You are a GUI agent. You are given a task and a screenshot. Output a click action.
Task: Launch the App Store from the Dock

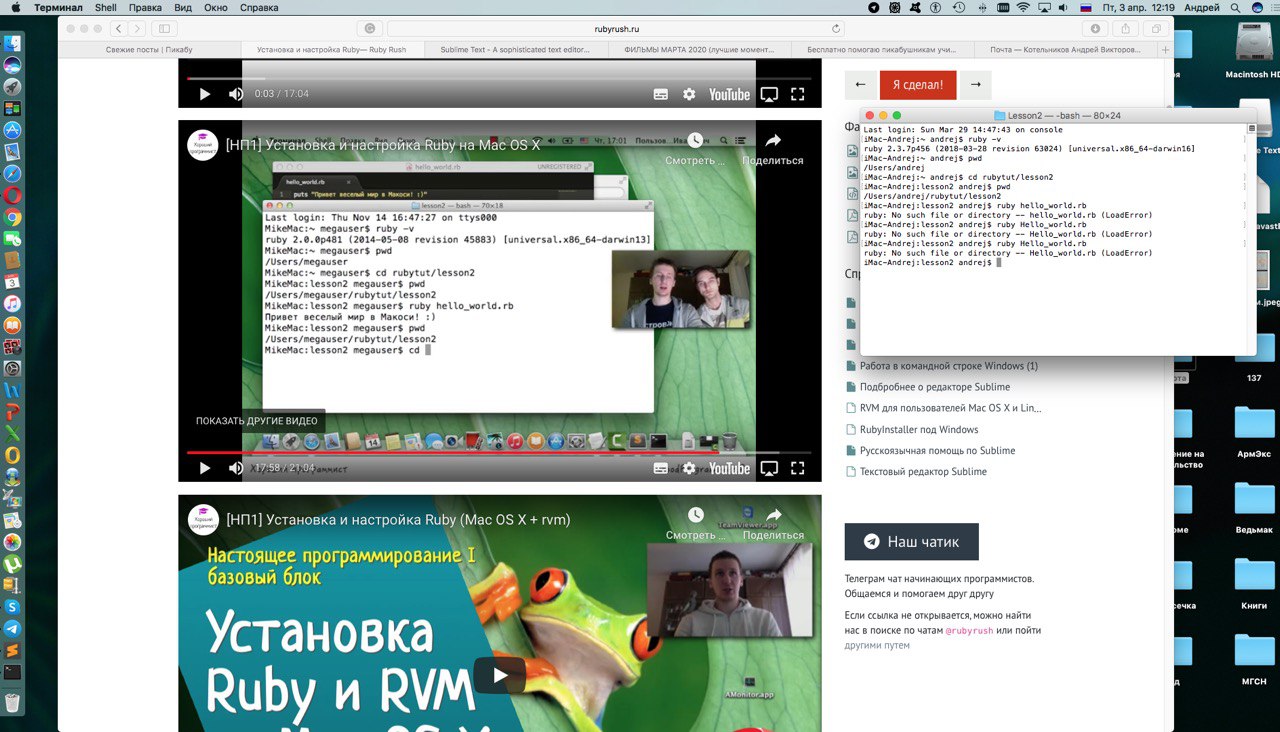[12, 130]
